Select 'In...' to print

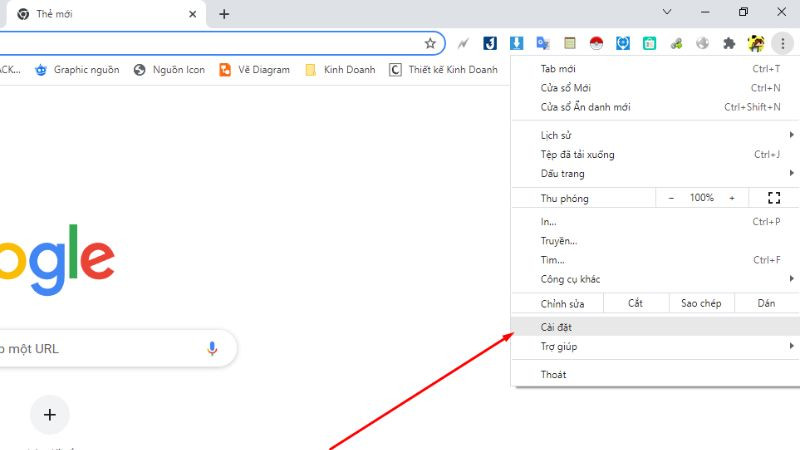(655, 222)
